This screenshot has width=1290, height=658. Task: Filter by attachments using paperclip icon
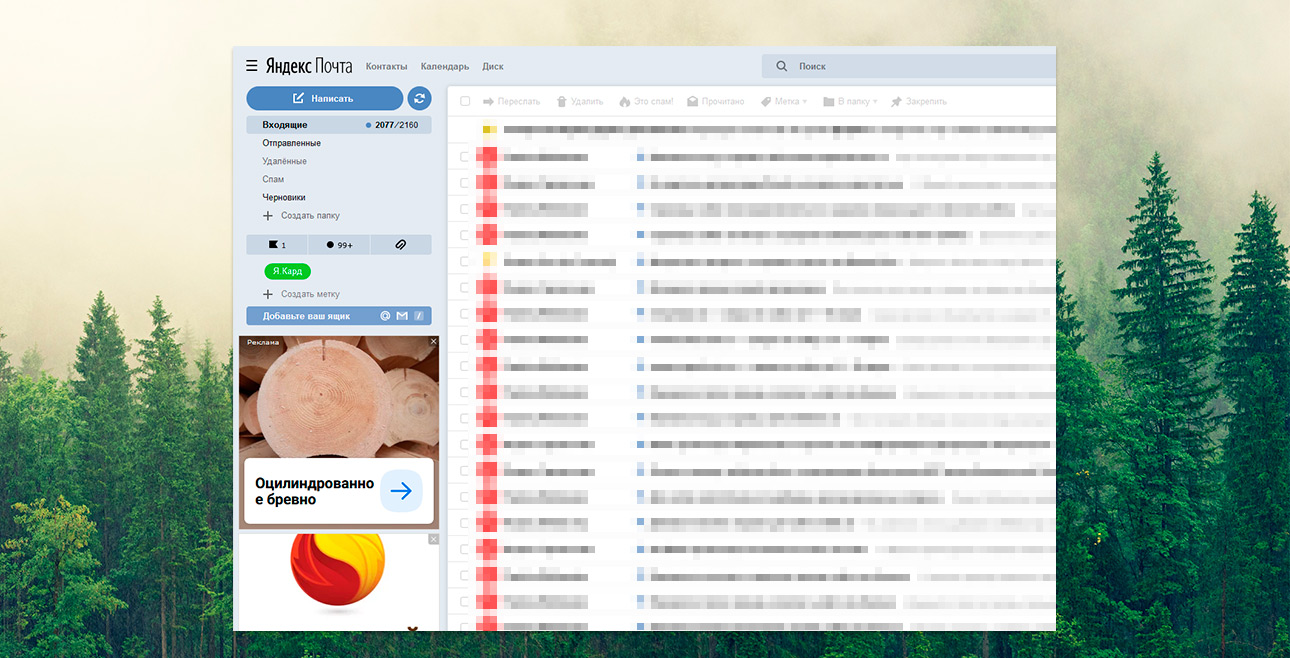point(400,245)
